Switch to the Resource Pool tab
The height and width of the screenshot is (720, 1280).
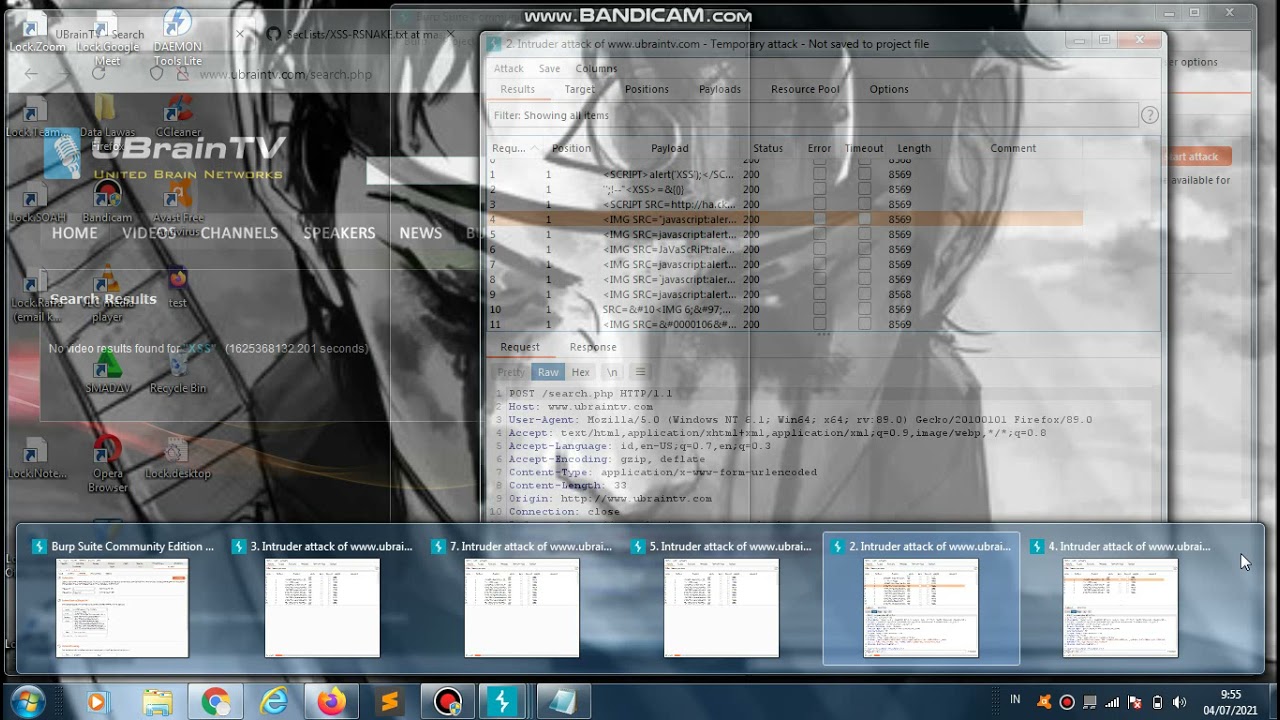point(805,89)
